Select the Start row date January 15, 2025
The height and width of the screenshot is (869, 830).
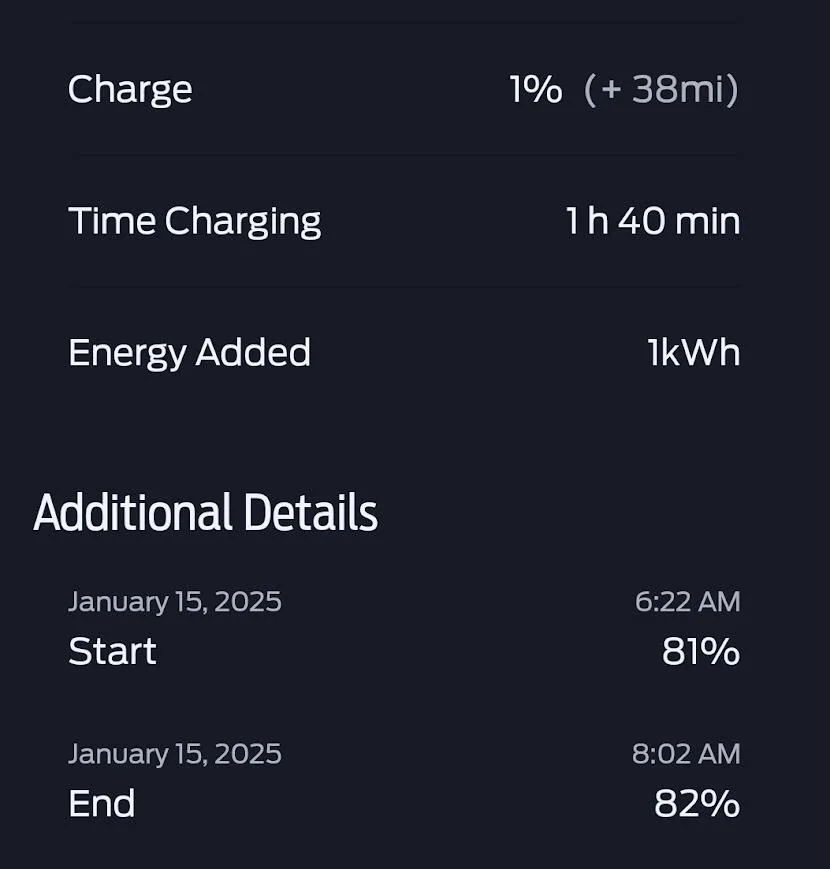(x=175, y=602)
